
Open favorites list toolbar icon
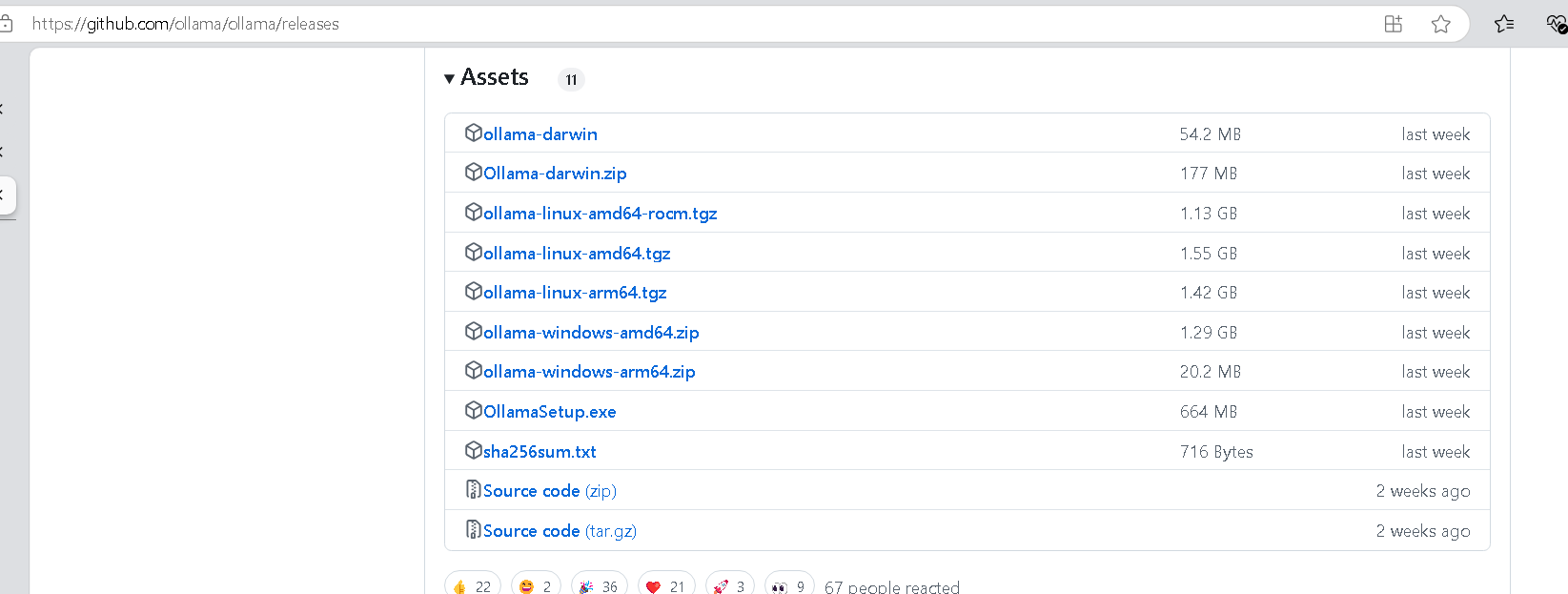[1504, 24]
